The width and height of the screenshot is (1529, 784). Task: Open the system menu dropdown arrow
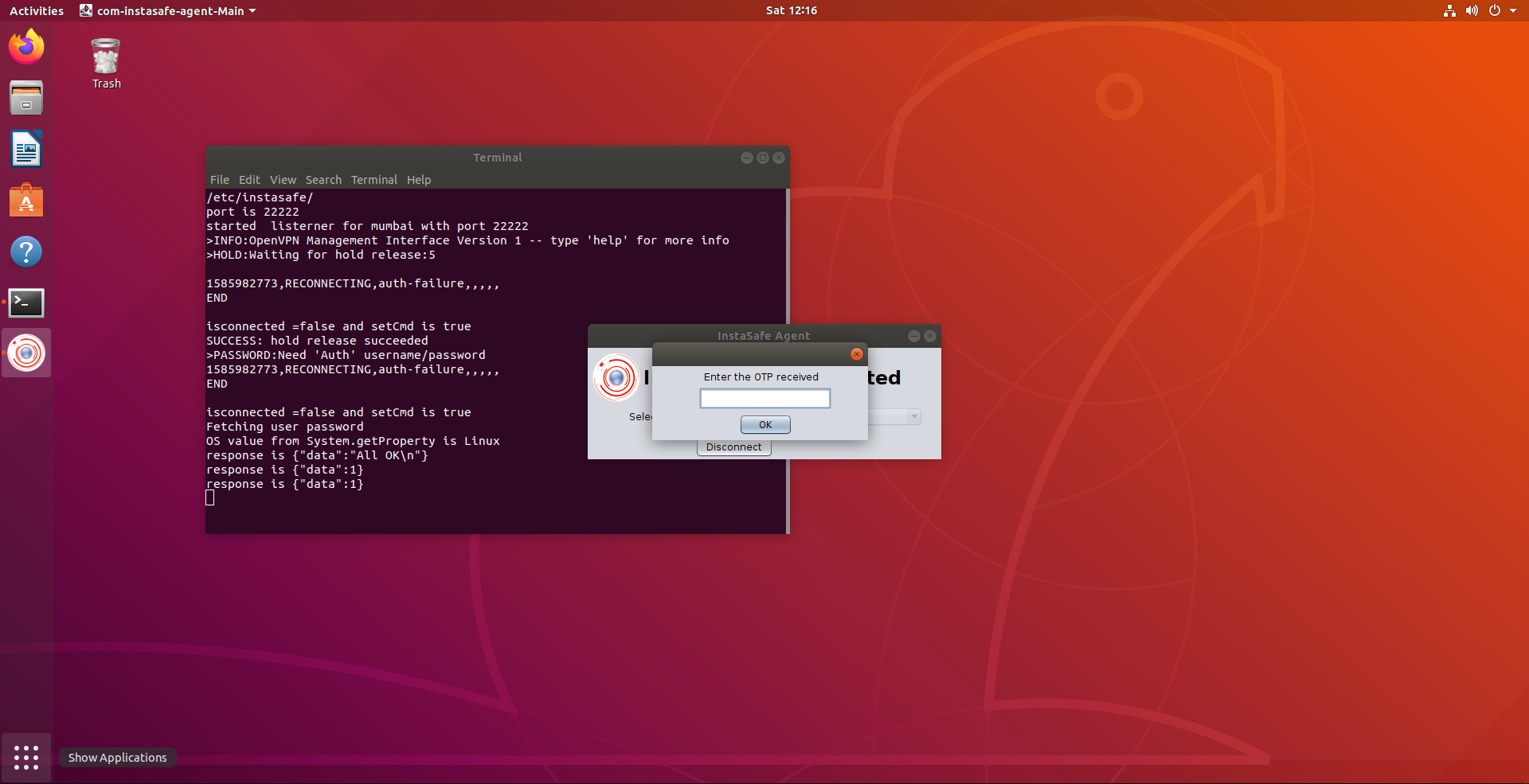tap(1513, 10)
